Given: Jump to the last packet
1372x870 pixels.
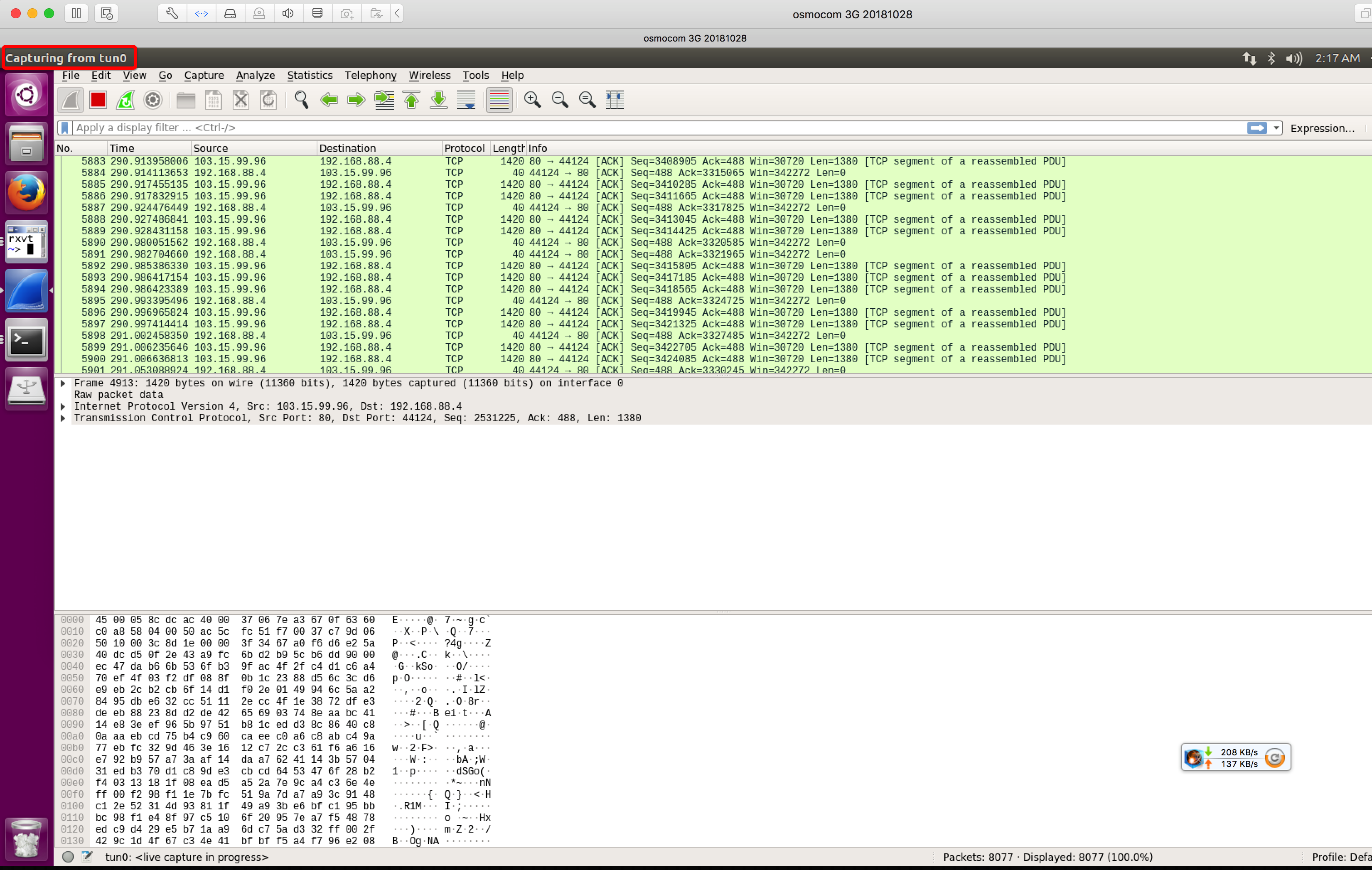Looking at the screenshot, I should 439,100.
